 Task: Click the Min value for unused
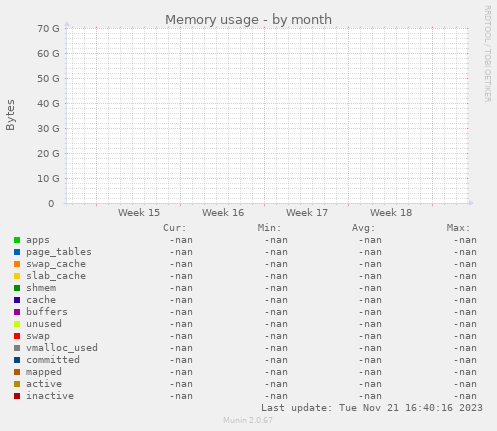(276, 324)
